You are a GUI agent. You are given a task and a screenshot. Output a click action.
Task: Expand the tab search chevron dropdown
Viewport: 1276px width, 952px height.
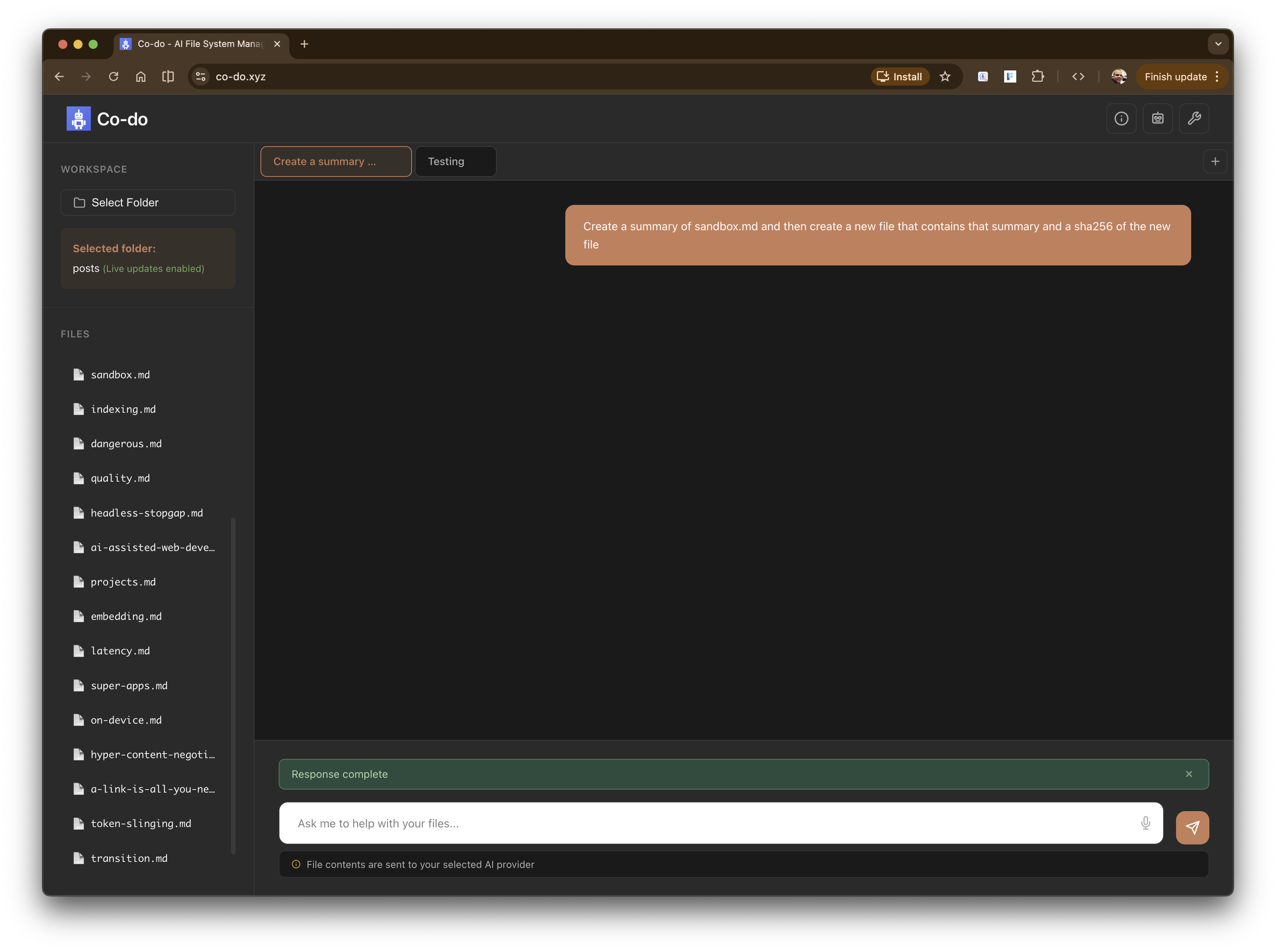[x=1218, y=44]
